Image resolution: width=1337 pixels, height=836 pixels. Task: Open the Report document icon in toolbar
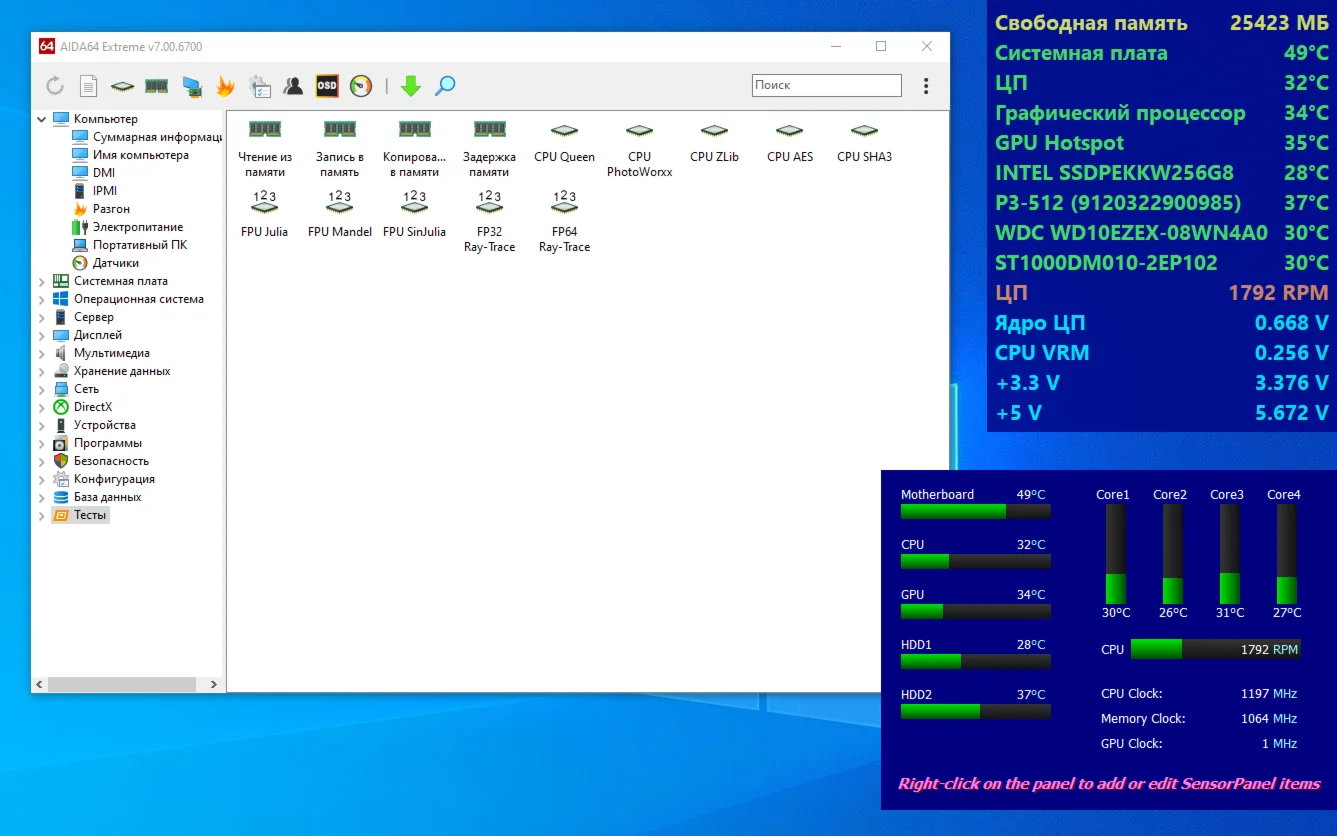(89, 86)
